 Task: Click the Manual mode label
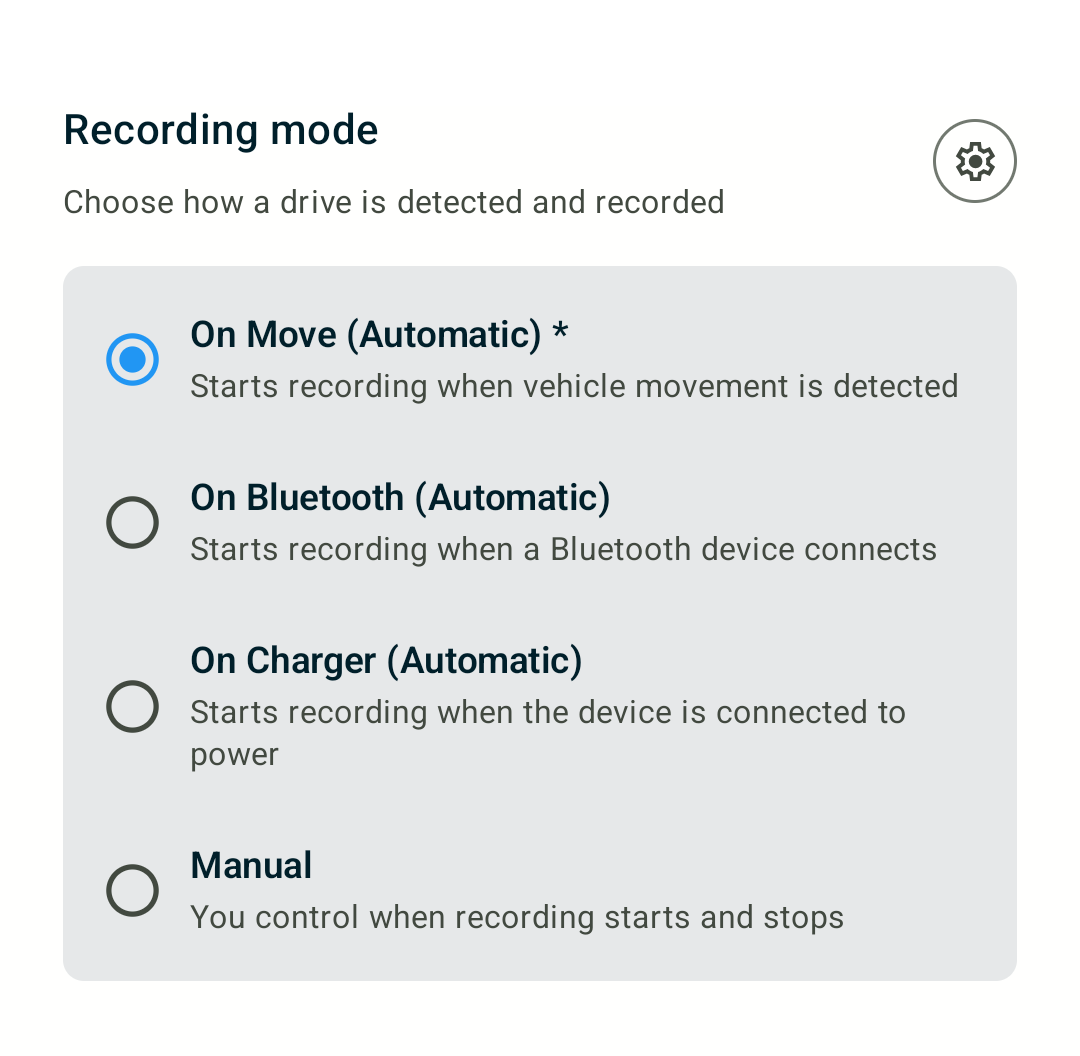[251, 864]
